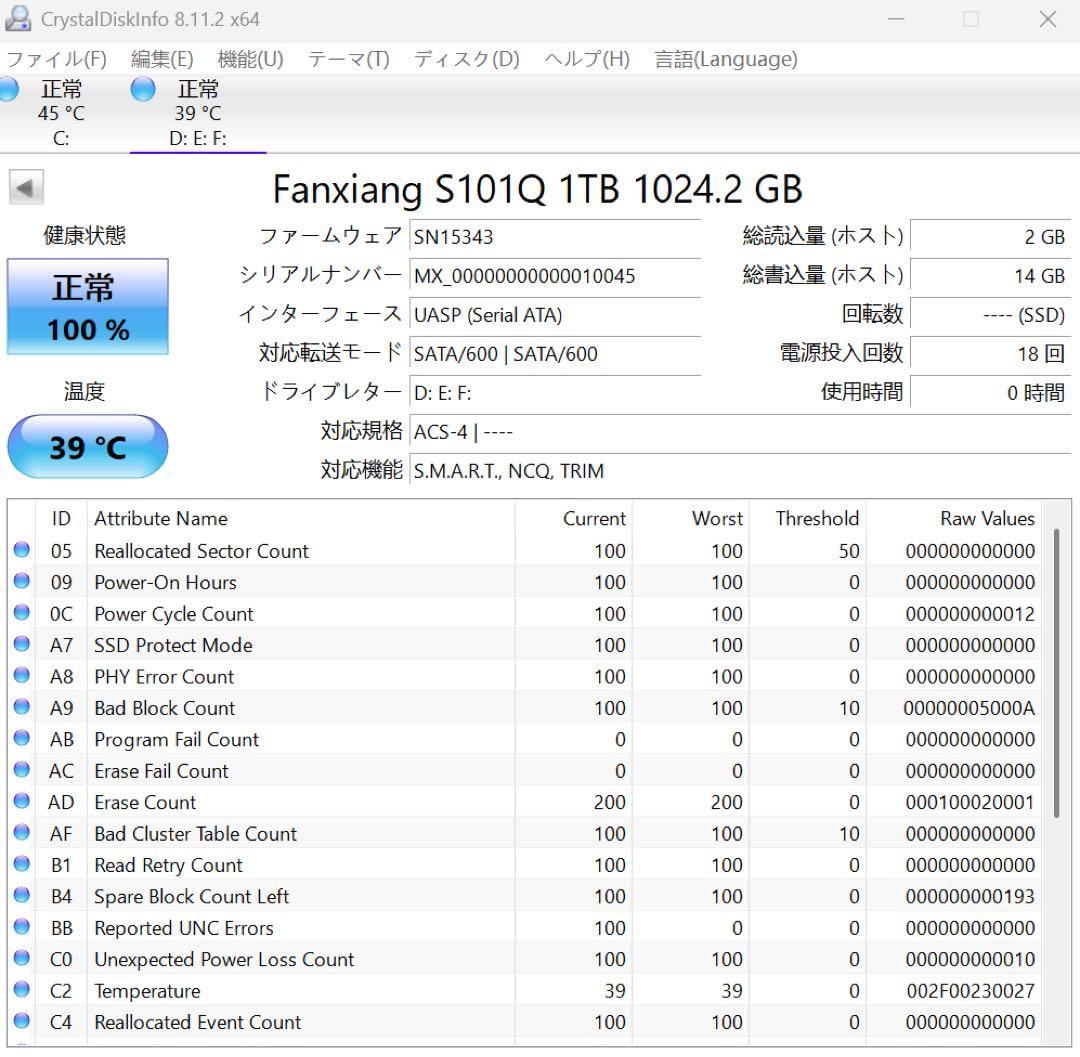This screenshot has width=1080, height=1057.
Task: Click the health indicator next to Temperature attribute
Action: click(21, 991)
